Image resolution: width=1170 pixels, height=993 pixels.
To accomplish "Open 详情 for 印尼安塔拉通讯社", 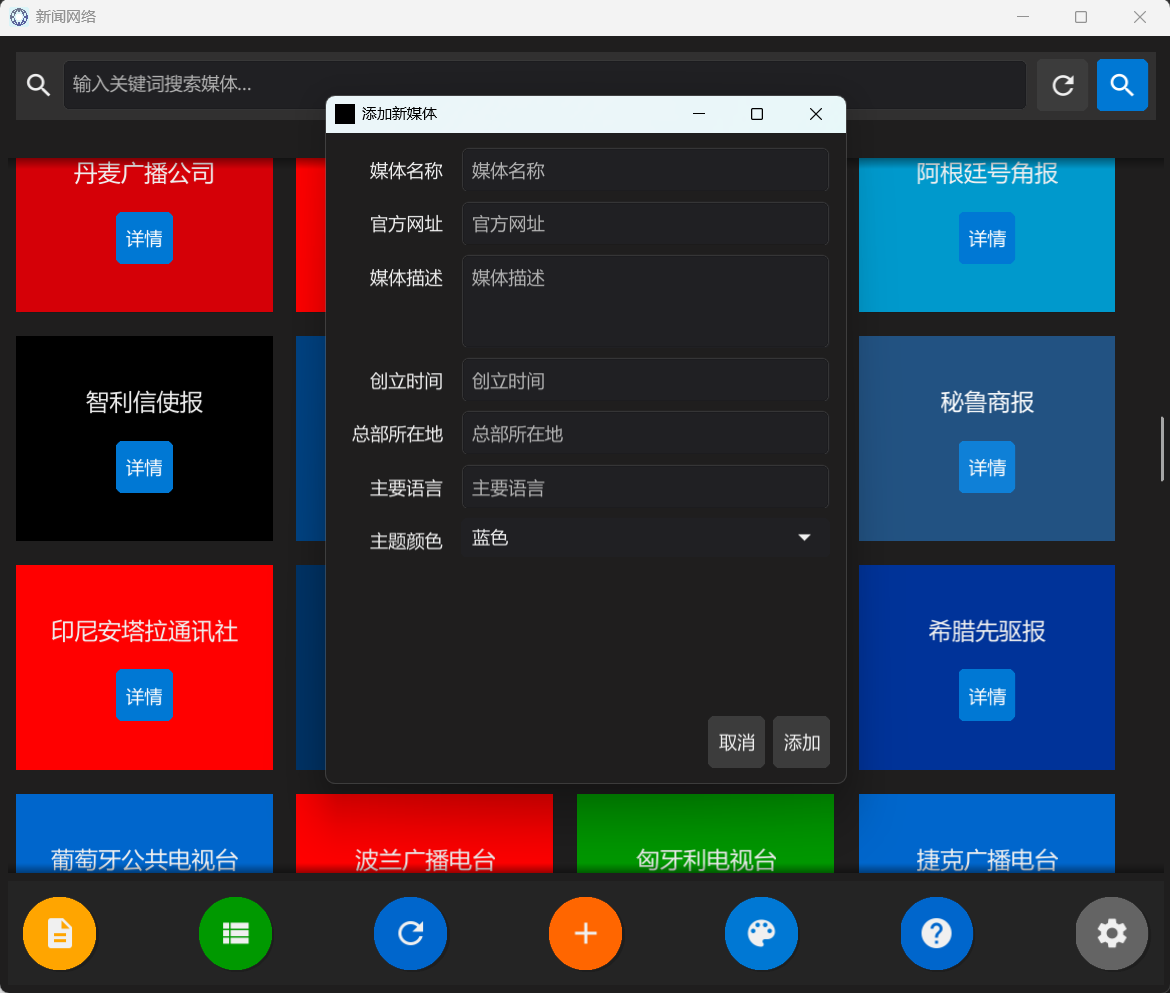I will [144, 696].
